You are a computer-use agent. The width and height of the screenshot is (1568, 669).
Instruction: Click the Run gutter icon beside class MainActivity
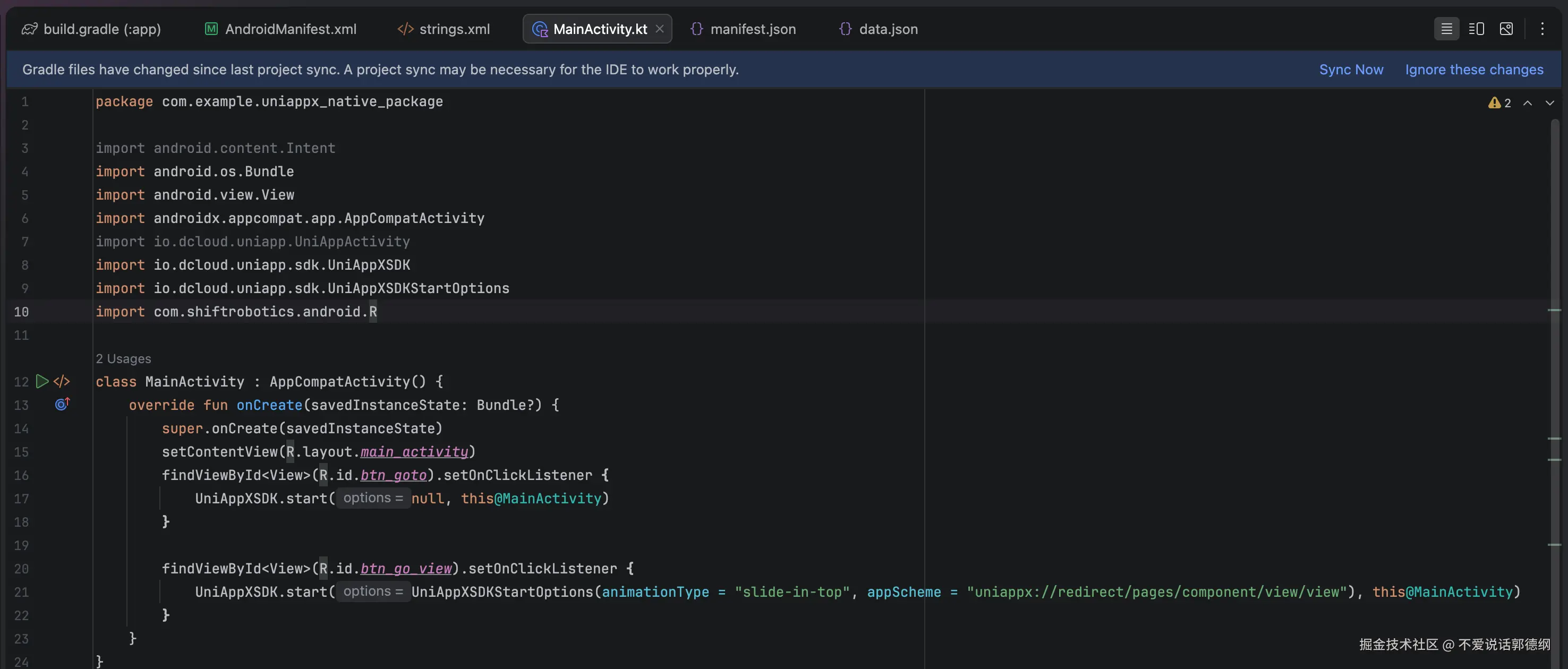click(x=42, y=381)
